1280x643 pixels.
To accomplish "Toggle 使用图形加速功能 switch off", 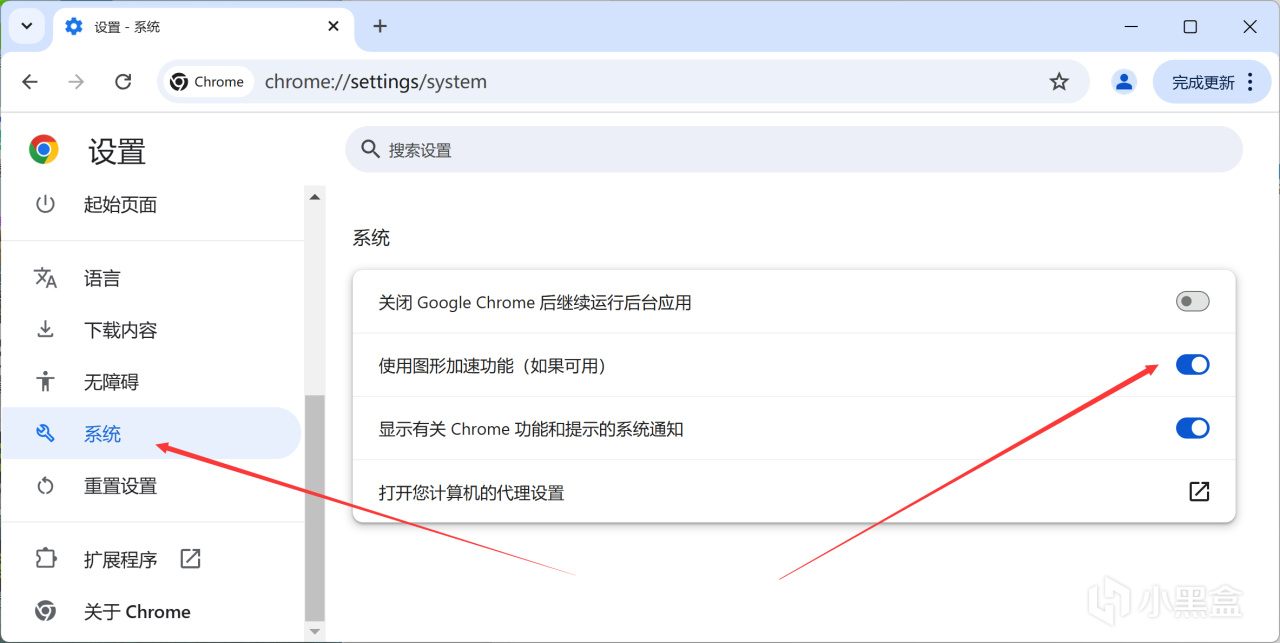I will [x=1193, y=365].
